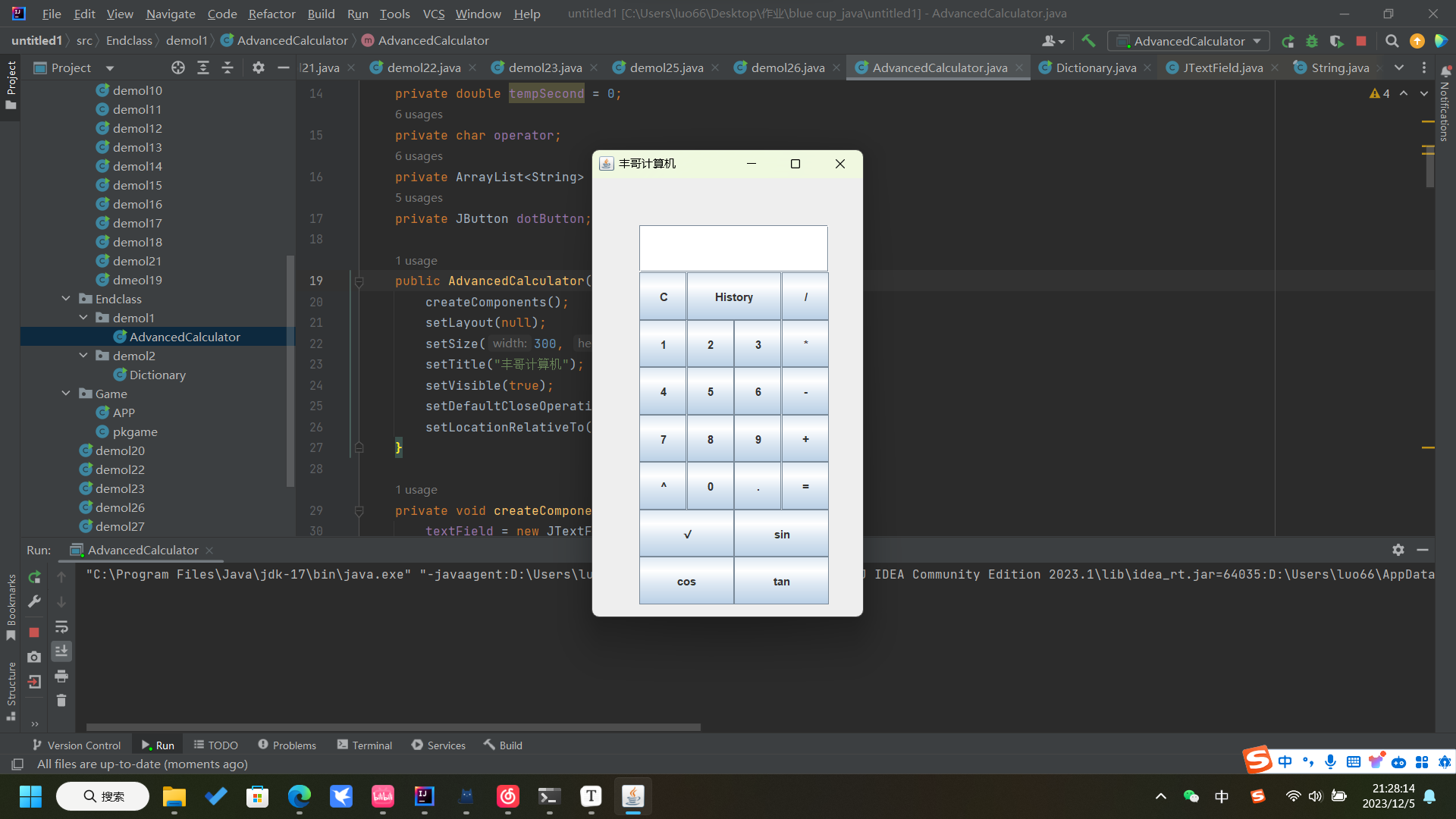Open Search Everywhere magnifier icon

(1392, 41)
